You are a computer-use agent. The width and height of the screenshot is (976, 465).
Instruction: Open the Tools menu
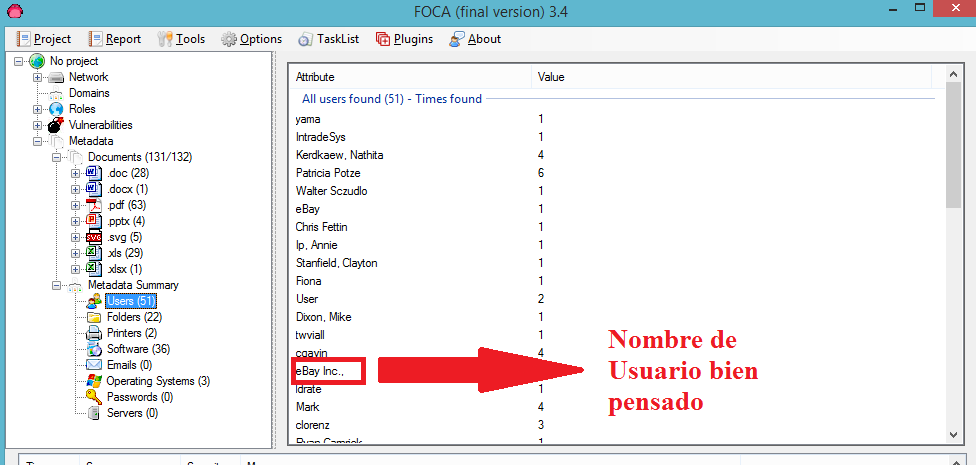coord(181,39)
